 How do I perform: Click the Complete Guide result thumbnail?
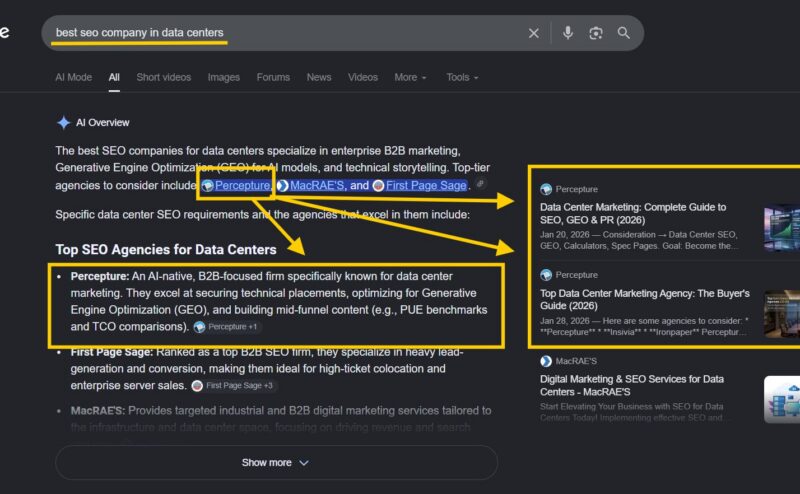(782, 228)
